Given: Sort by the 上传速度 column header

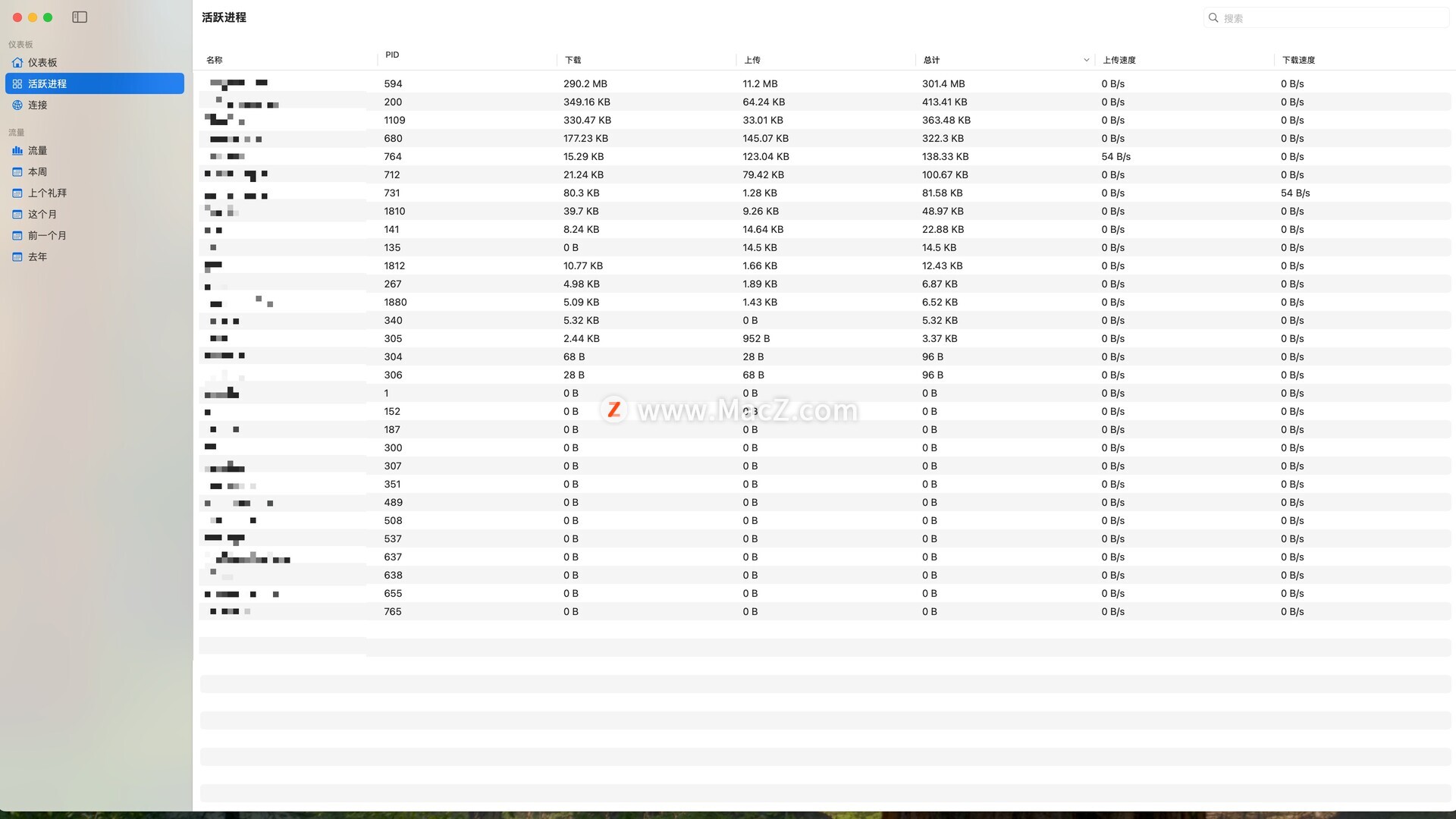Looking at the screenshot, I should pos(1119,60).
